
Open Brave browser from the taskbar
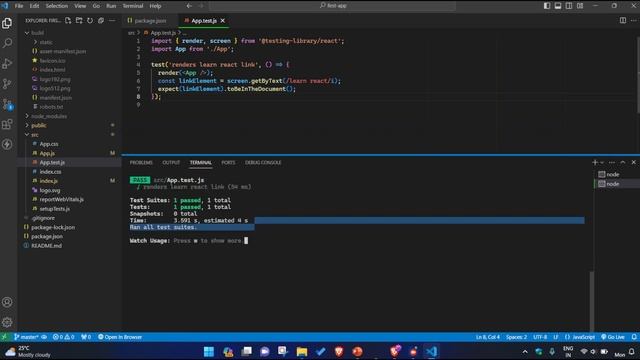point(339,351)
